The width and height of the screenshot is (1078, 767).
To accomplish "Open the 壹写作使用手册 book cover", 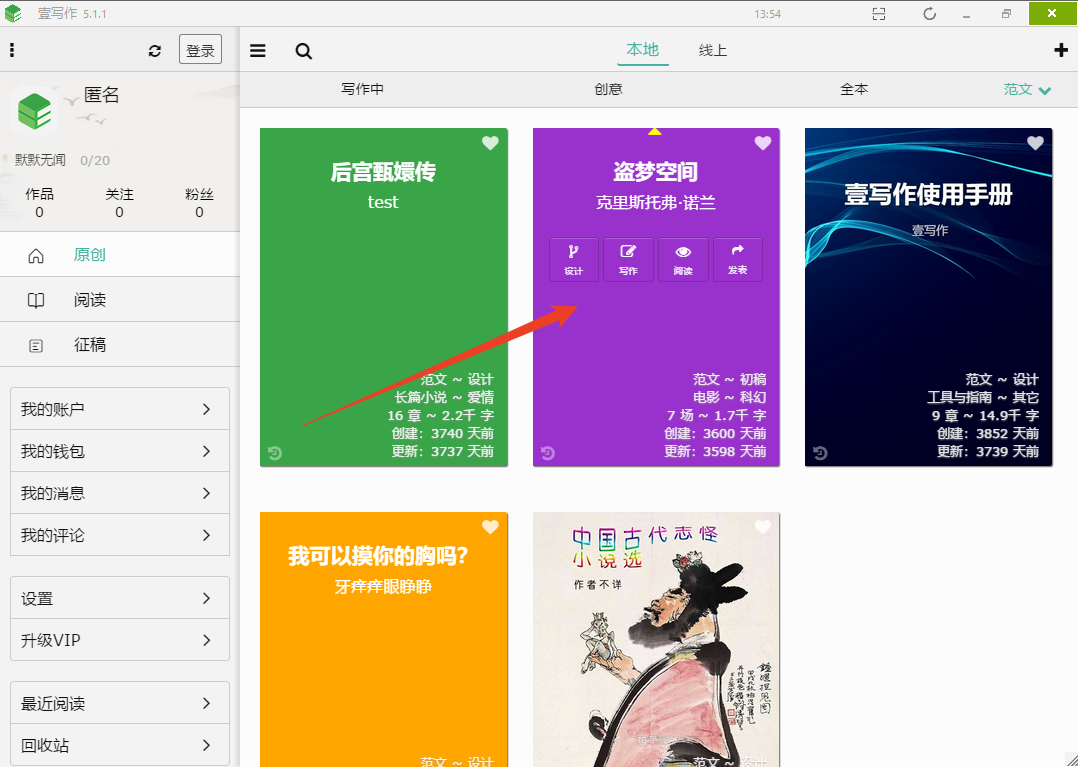I will click(928, 297).
